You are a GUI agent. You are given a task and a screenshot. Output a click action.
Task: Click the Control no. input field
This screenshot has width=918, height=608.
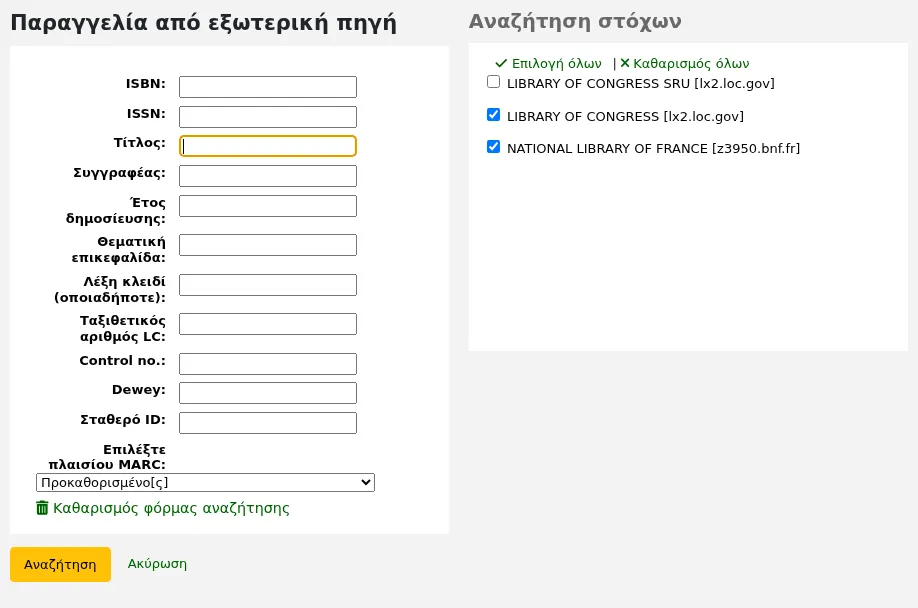point(268,364)
